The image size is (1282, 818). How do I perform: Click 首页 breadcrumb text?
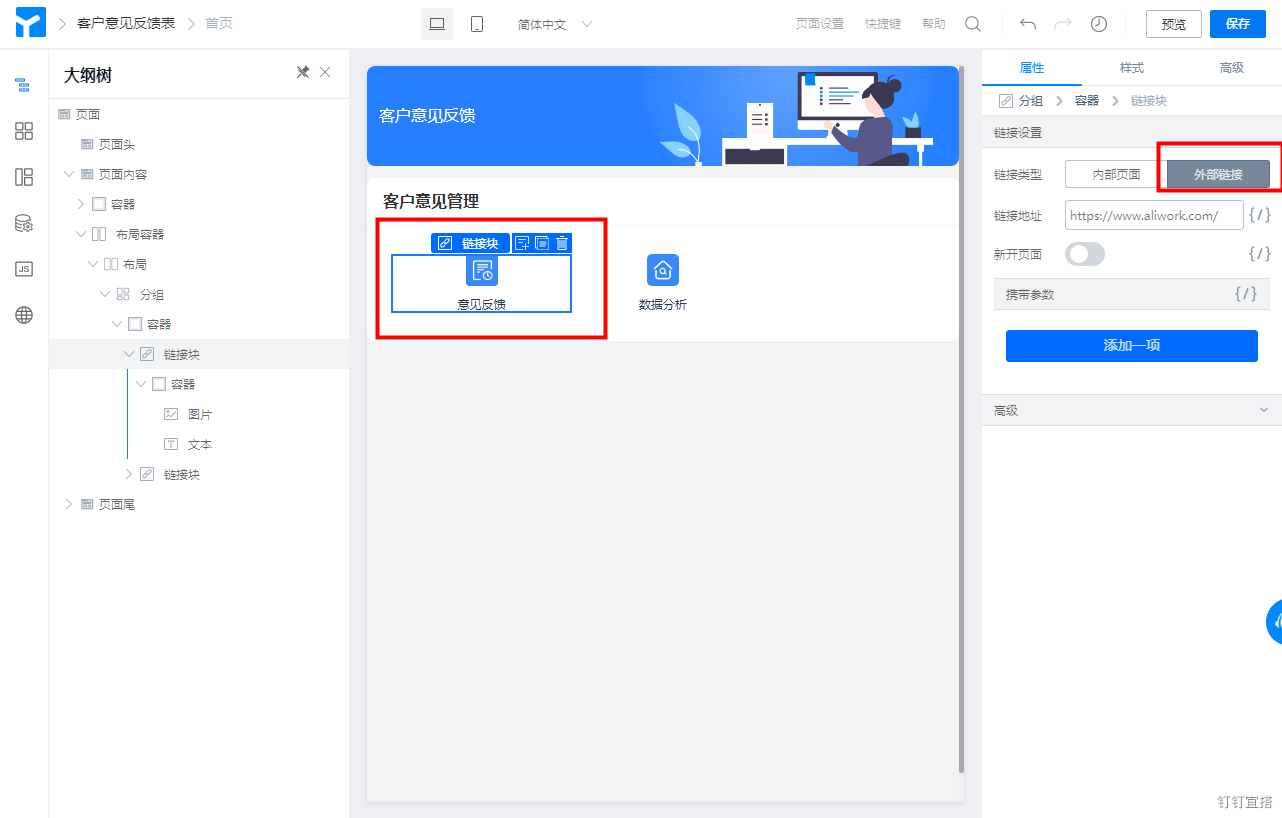tap(219, 23)
